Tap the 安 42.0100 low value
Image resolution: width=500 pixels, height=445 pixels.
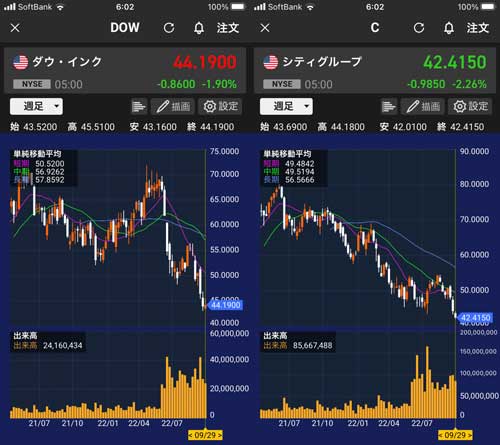(x=403, y=127)
